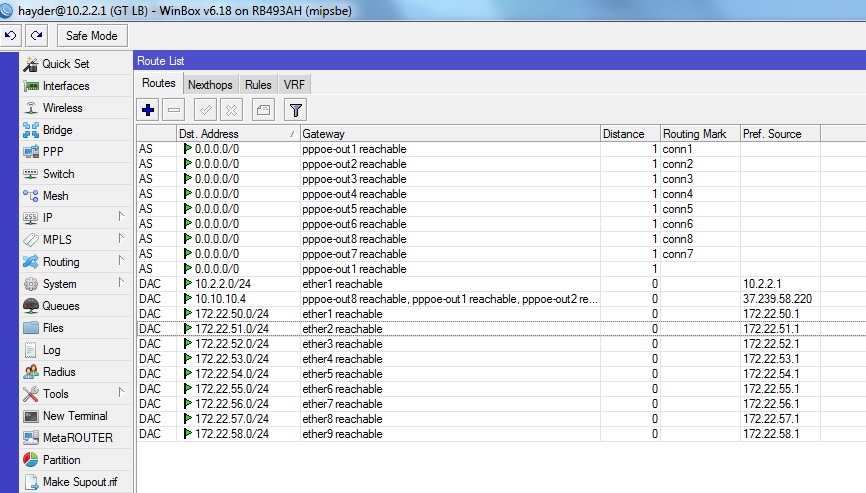Open the Files menu item
The image size is (866, 493).
click(x=76, y=328)
